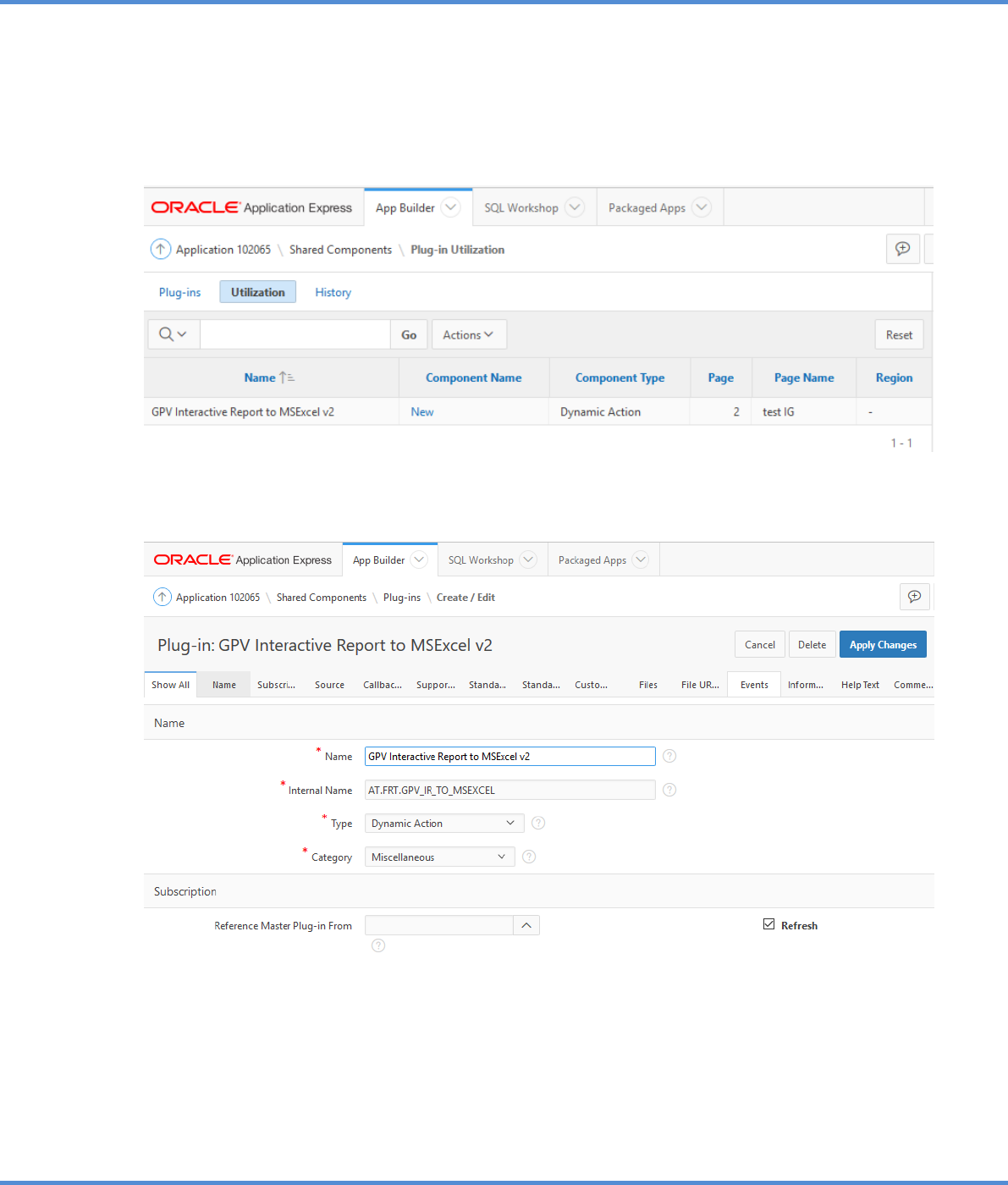Open App Builder dropdown arrow in lower navigation
Image resolution: width=1008 pixels, height=1185 pixels.
pyautogui.click(x=419, y=559)
